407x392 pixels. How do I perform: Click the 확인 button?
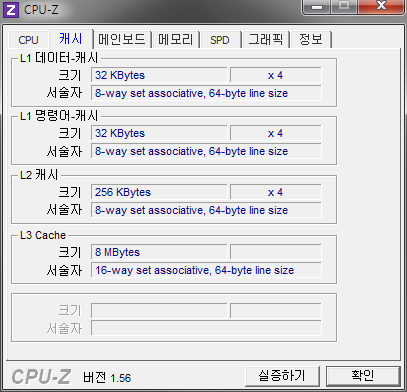coord(363,376)
